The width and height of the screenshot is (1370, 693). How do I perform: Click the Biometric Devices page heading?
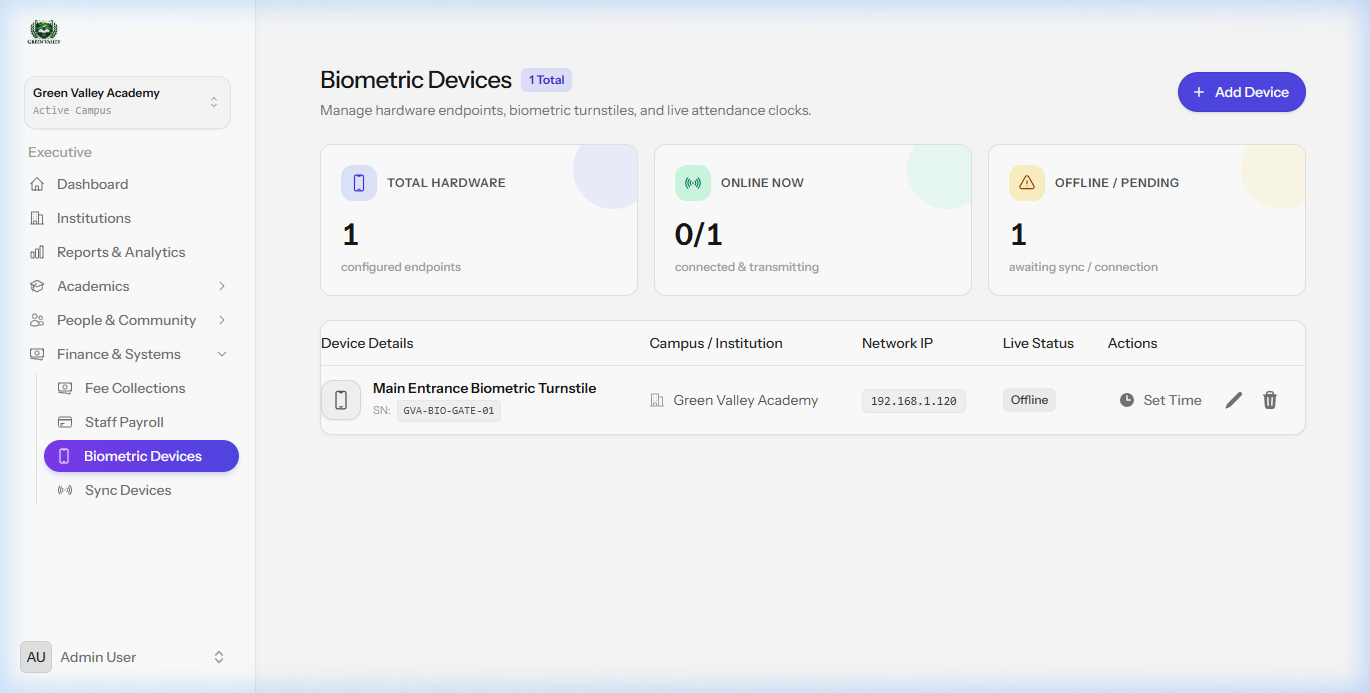coord(416,80)
